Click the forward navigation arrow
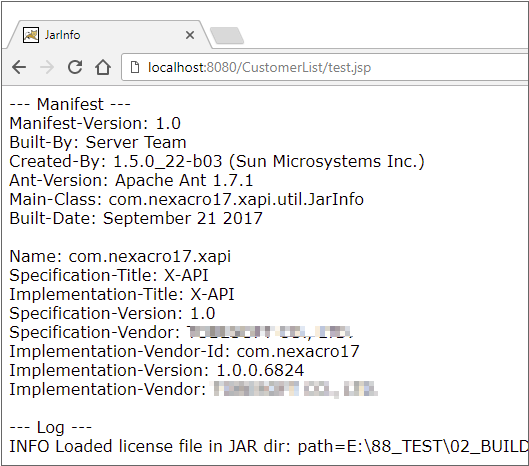Viewport: 529px width, 466px height. coord(47,67)
